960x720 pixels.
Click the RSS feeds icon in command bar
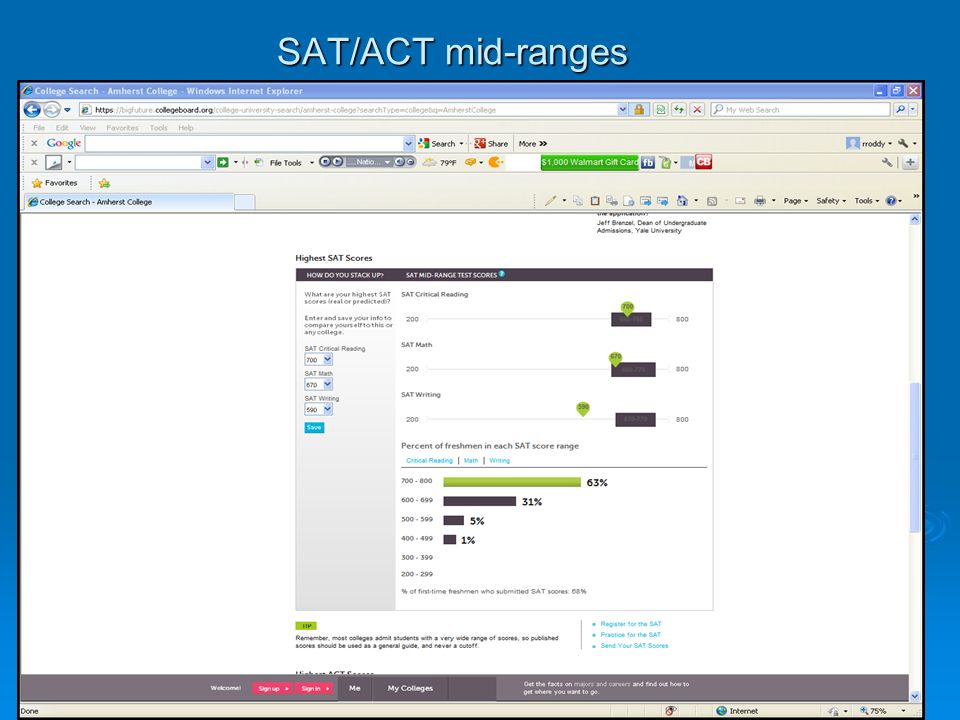coord(712,201)
